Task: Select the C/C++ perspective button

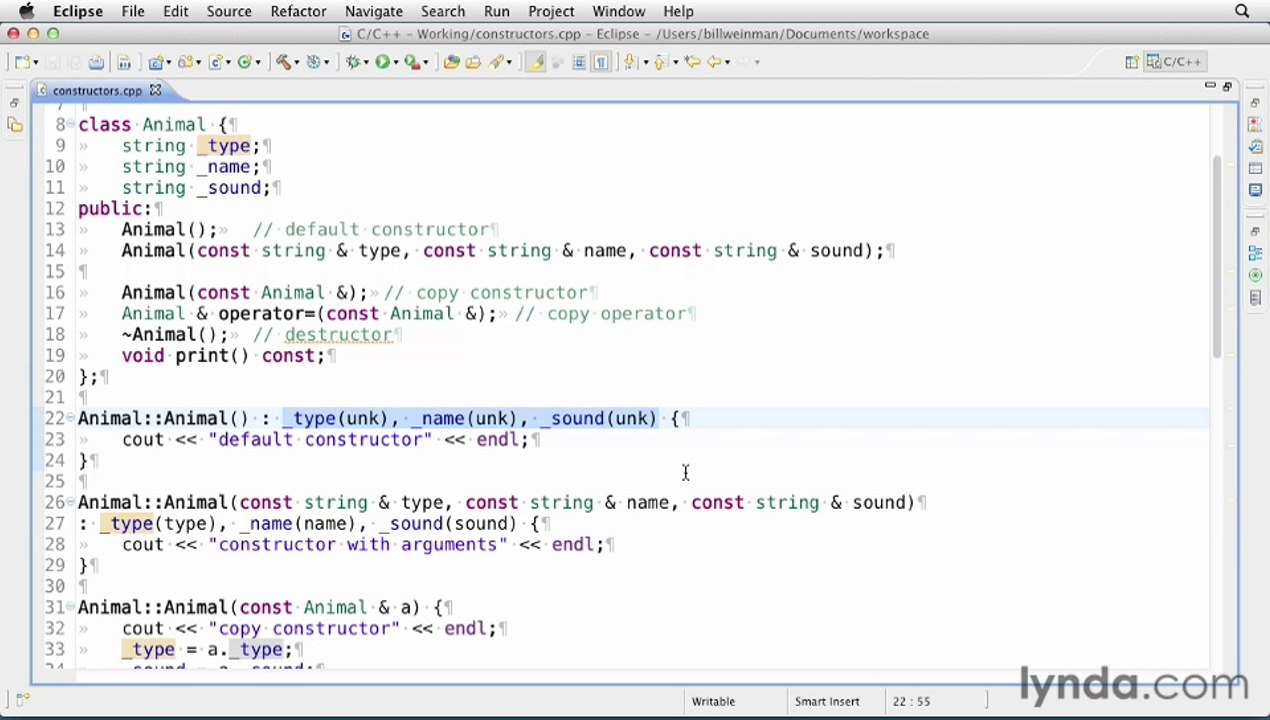Action: pos(1174,62)
